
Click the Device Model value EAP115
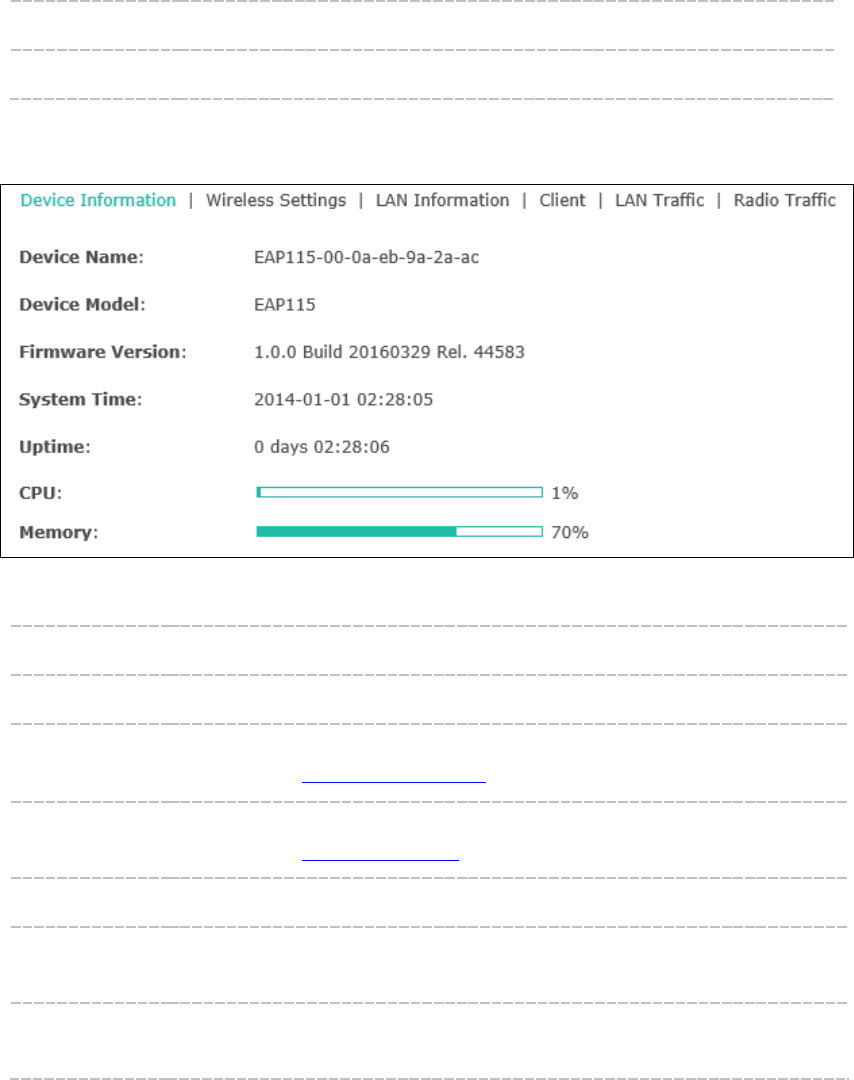[284, 304]
